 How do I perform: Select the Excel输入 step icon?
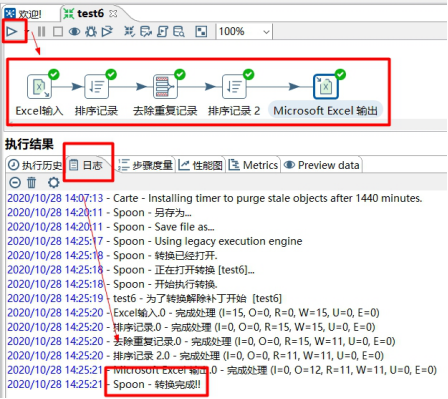click(x=39, y=87)
